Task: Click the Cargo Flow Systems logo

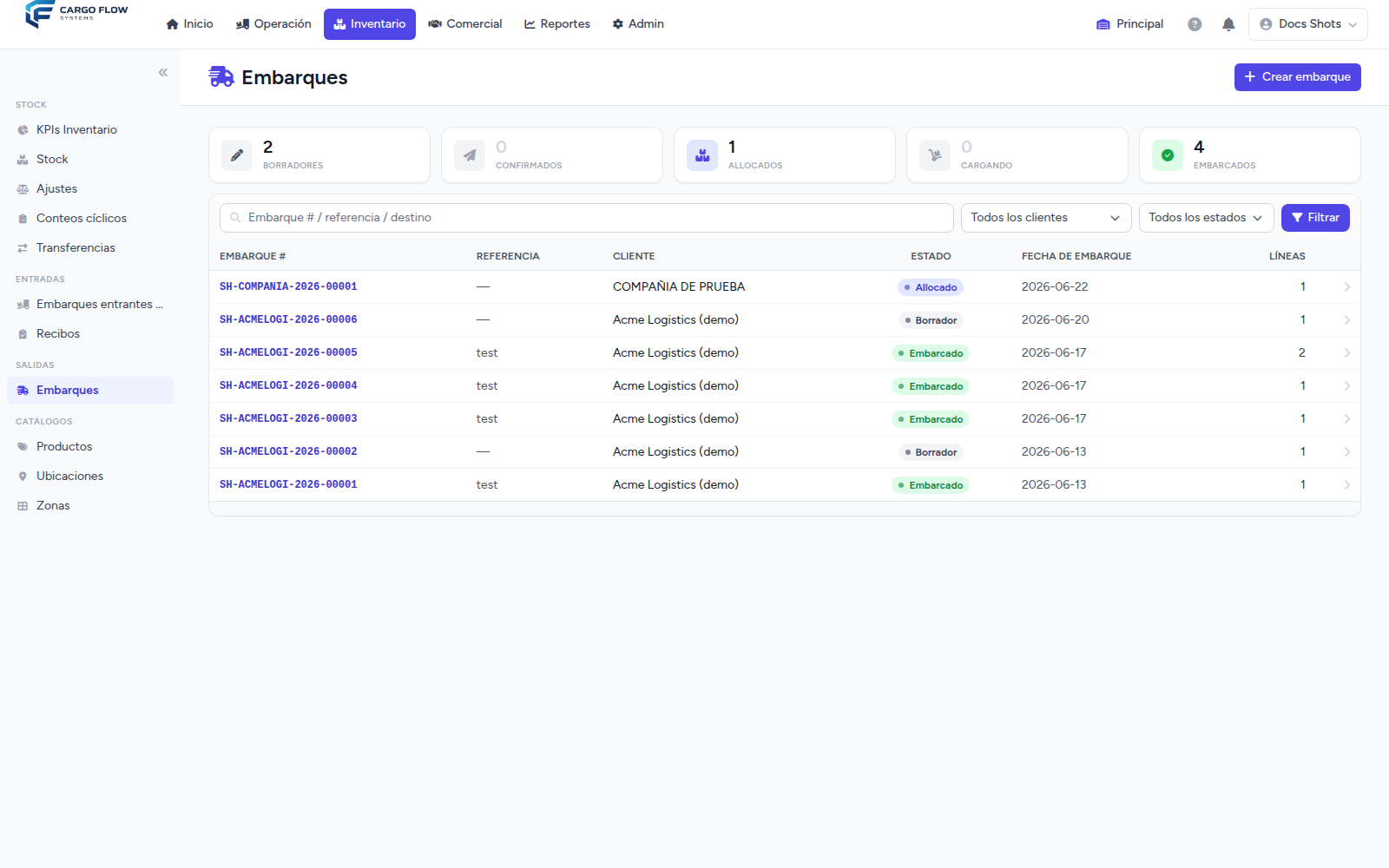Action: coord(76,15)
